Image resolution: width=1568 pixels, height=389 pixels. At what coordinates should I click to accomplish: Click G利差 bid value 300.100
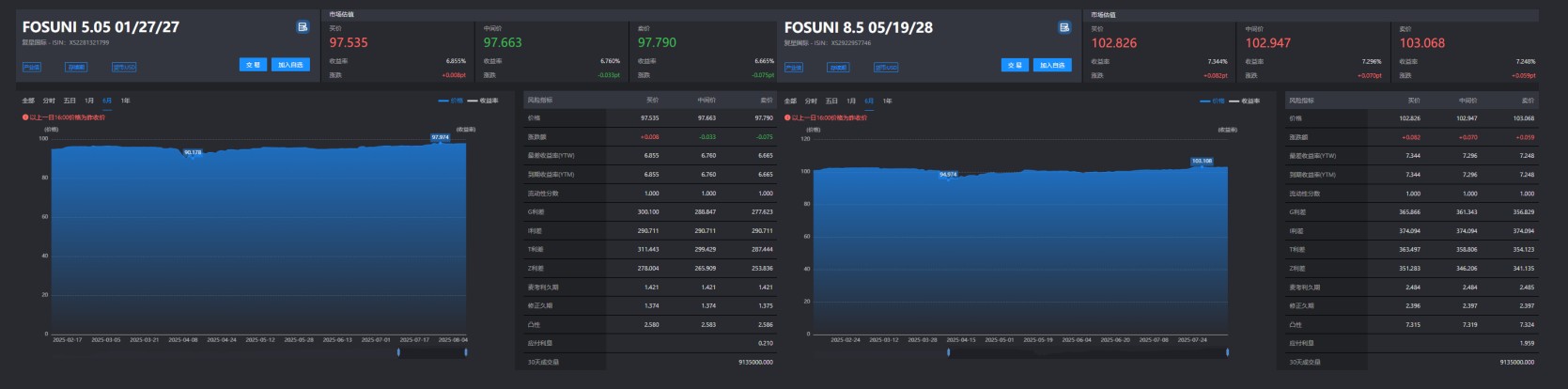[x=648, y=211]
